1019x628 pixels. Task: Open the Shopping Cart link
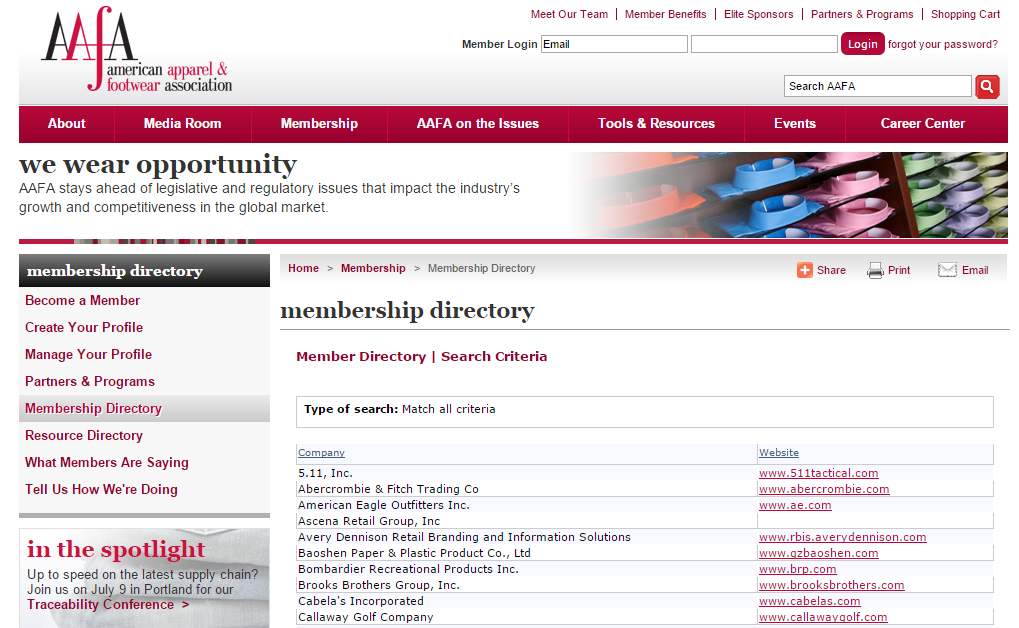tap(965, 14)
